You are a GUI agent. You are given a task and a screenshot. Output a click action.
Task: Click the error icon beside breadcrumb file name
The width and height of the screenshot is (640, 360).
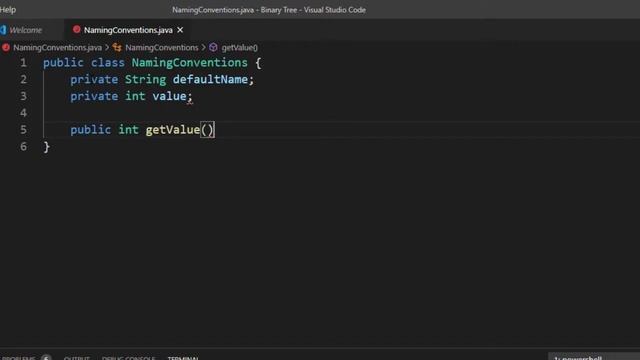6,48
